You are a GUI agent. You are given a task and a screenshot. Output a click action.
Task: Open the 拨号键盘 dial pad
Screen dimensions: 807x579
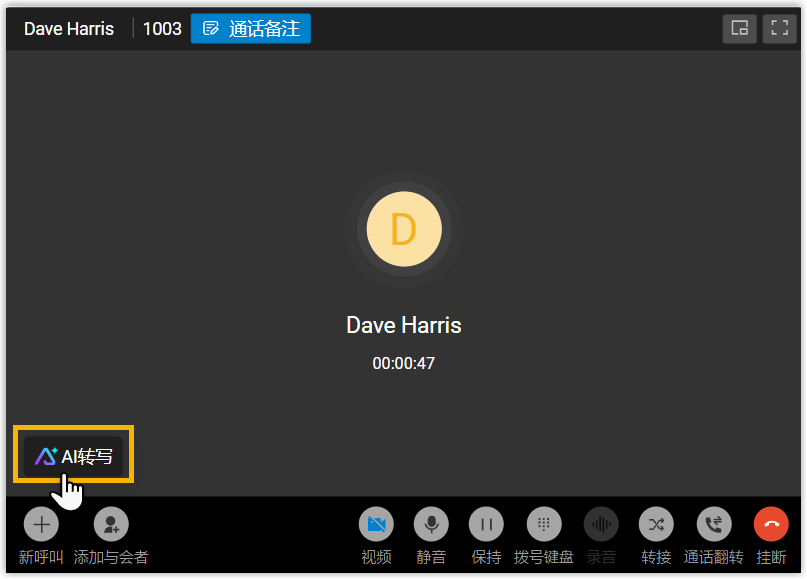click(x=543, y=524)
